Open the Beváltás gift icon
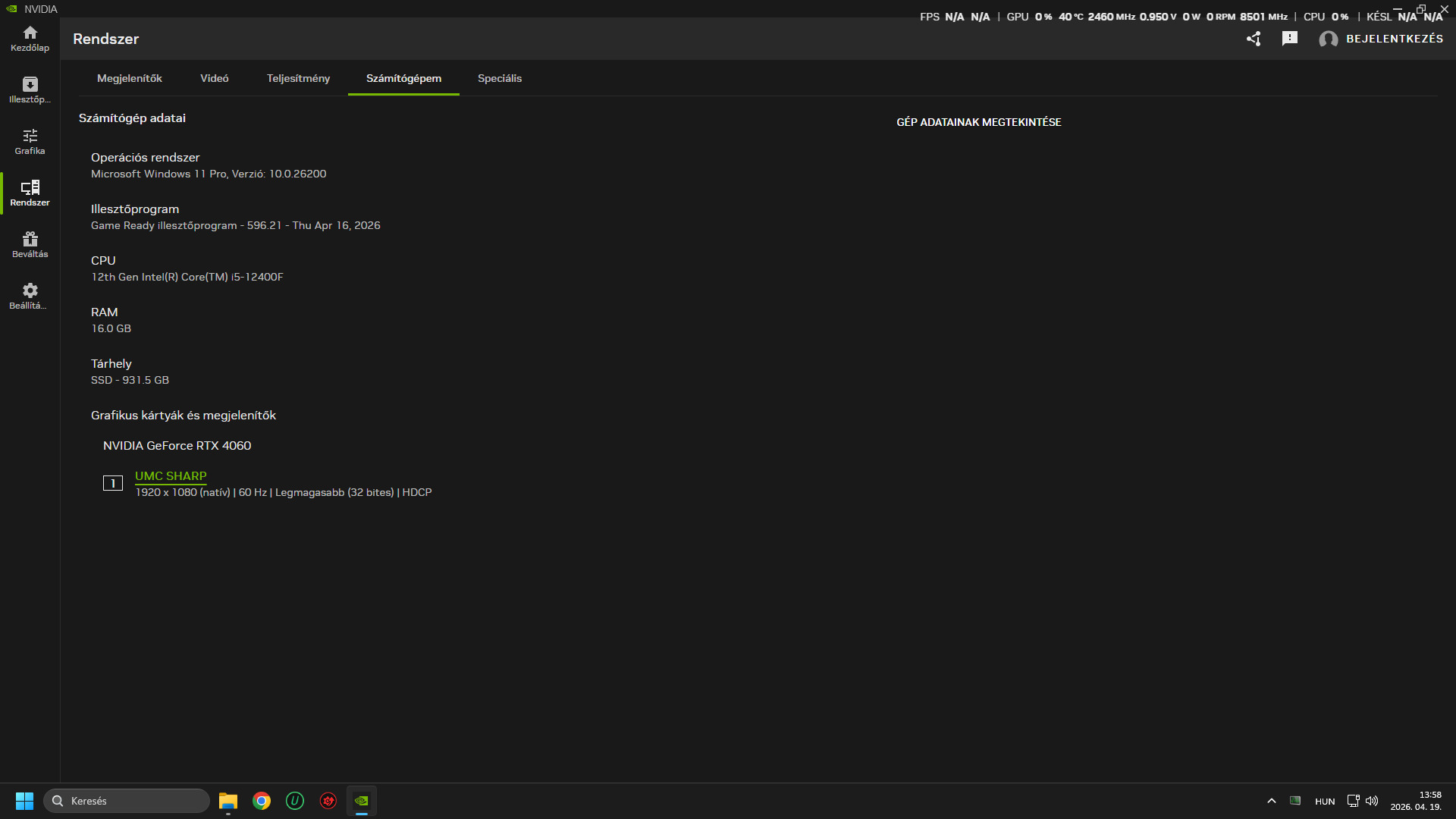 pos(30,244)
